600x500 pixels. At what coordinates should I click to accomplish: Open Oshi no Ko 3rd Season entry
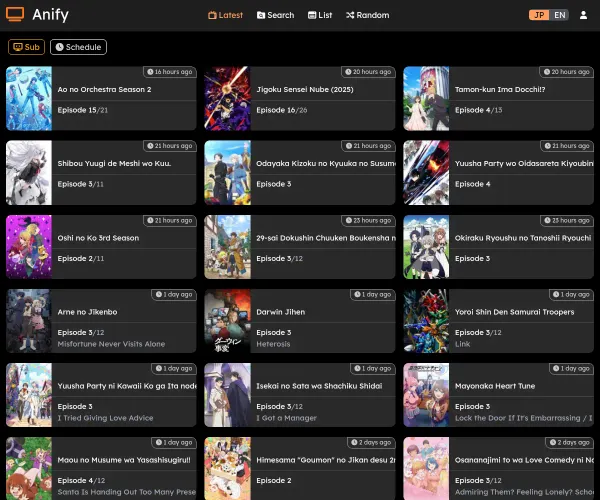pos(98,238)
